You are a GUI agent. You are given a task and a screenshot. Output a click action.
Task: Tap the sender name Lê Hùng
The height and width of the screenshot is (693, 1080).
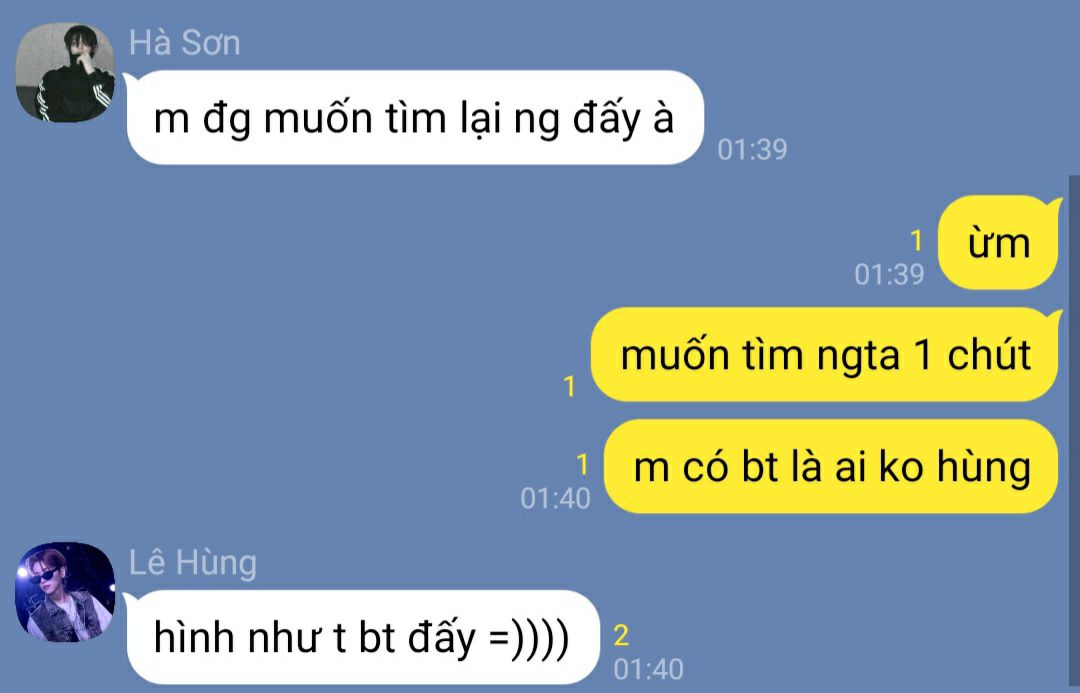click(x=193, y=563)
